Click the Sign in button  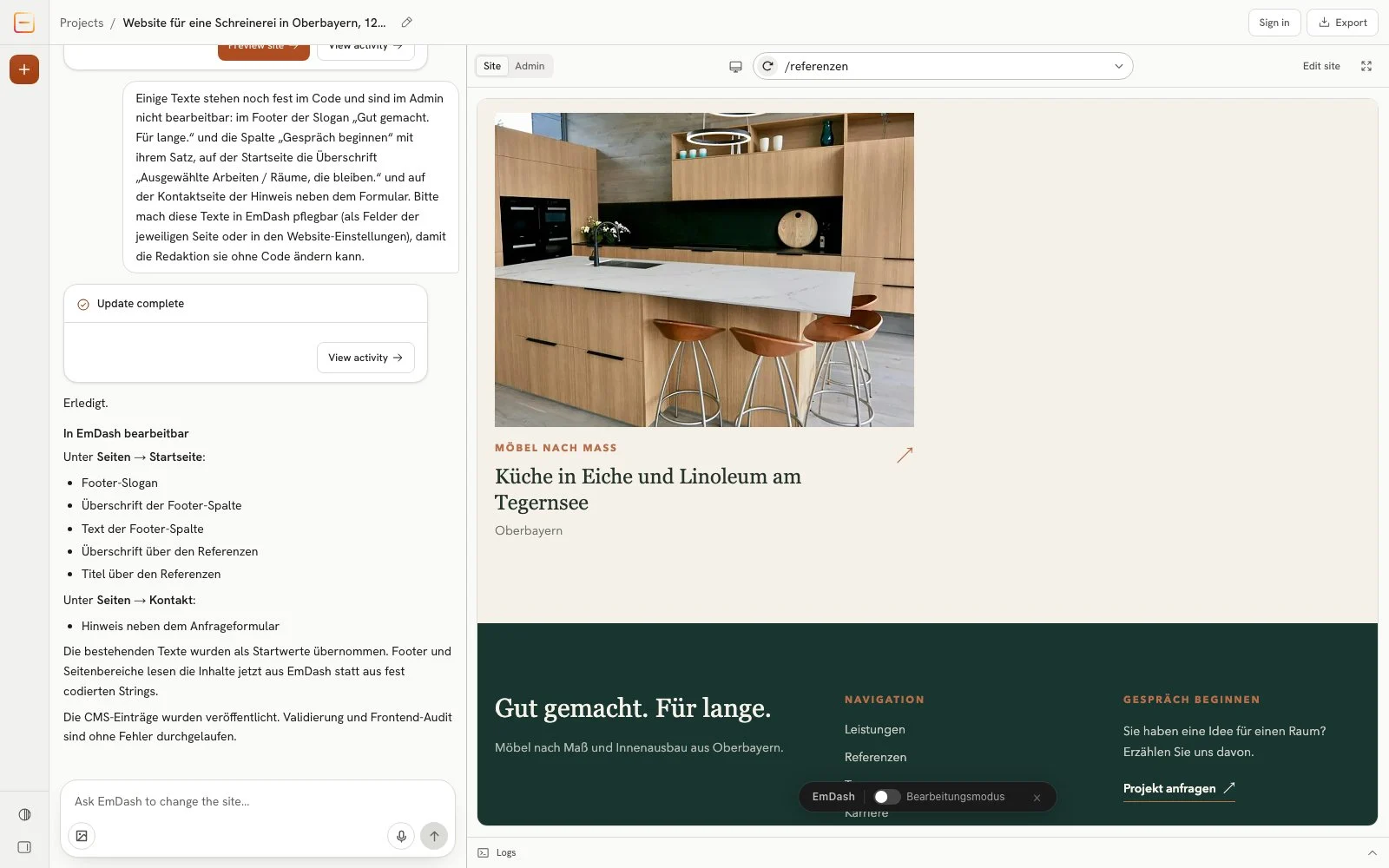click(x=1274, y=23)
